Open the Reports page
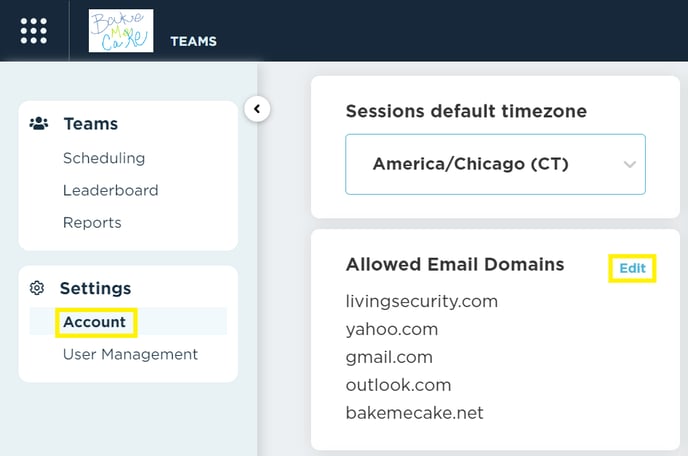Image resolution: width=688 pixels, height=456 pixels. [x=92, y=223]
